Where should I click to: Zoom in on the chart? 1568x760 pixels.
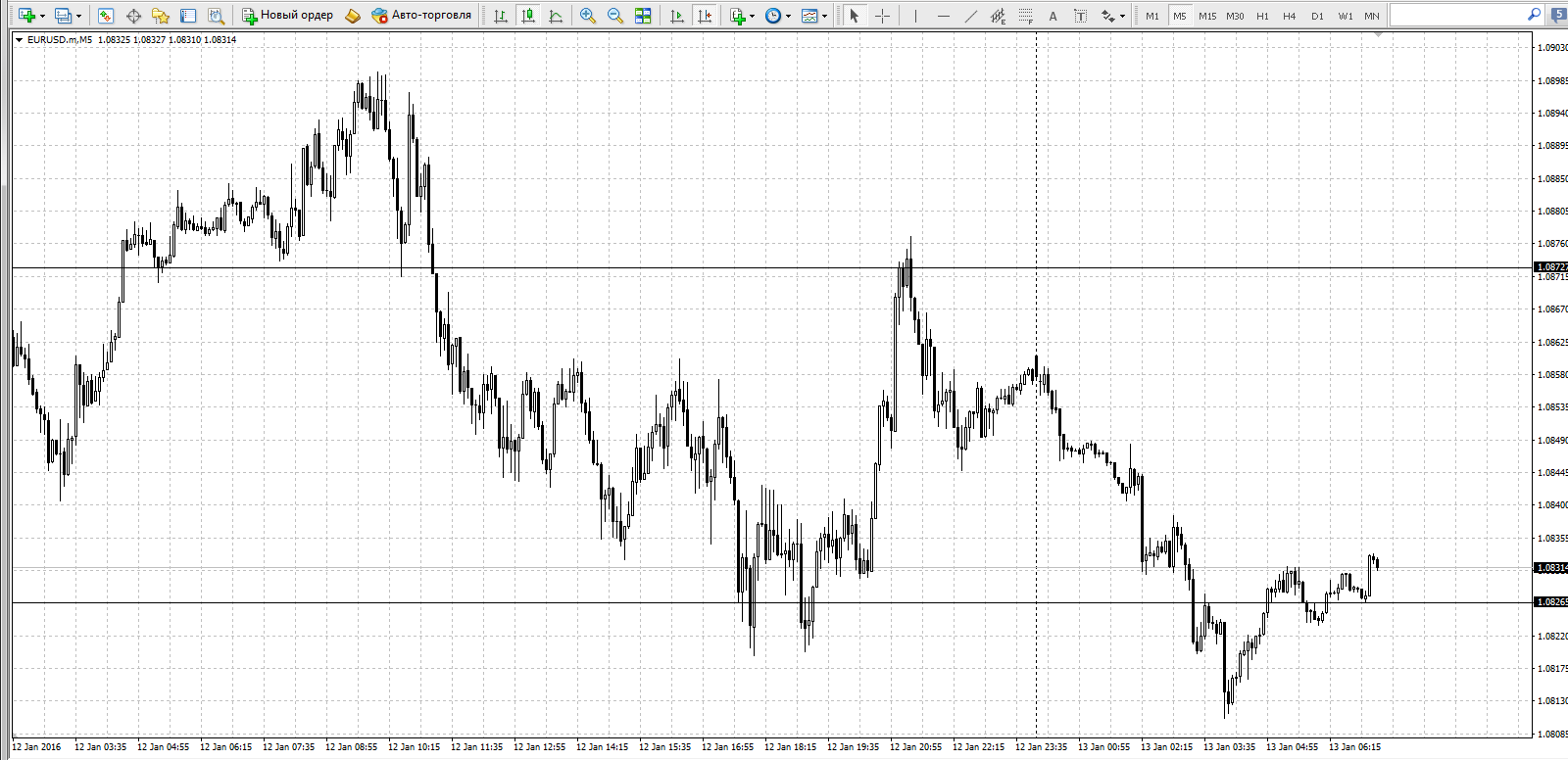(588, 16)
